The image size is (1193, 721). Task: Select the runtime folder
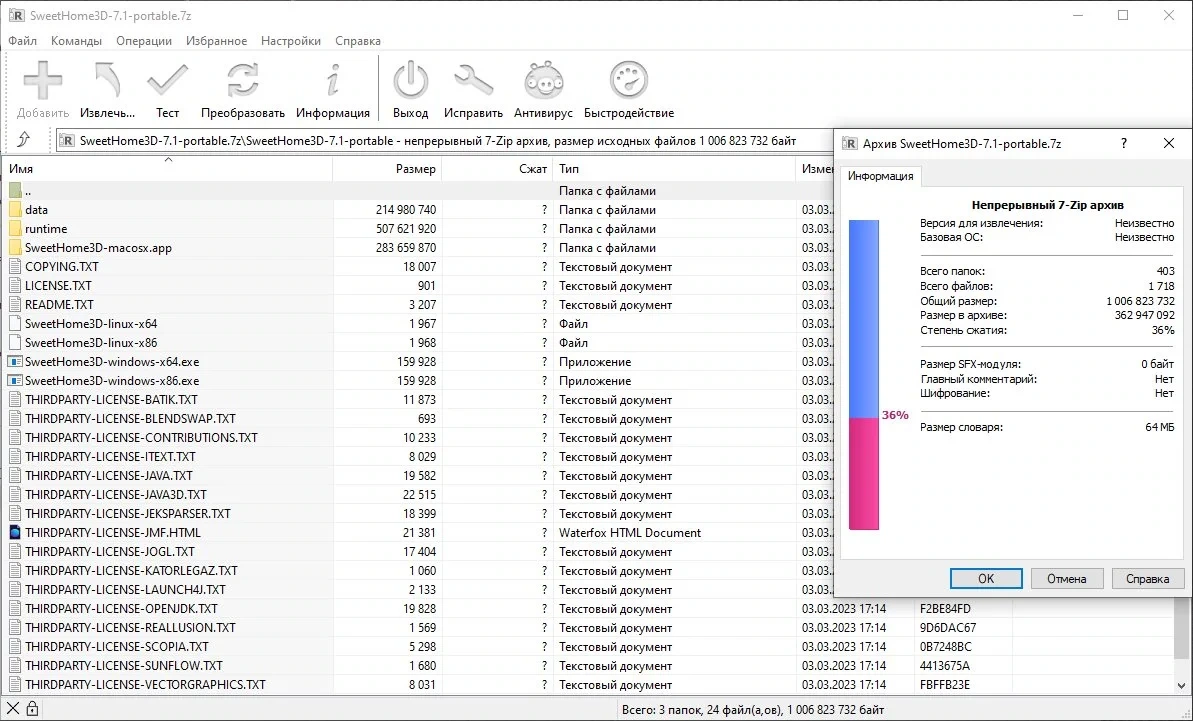[x=46, y=229]
